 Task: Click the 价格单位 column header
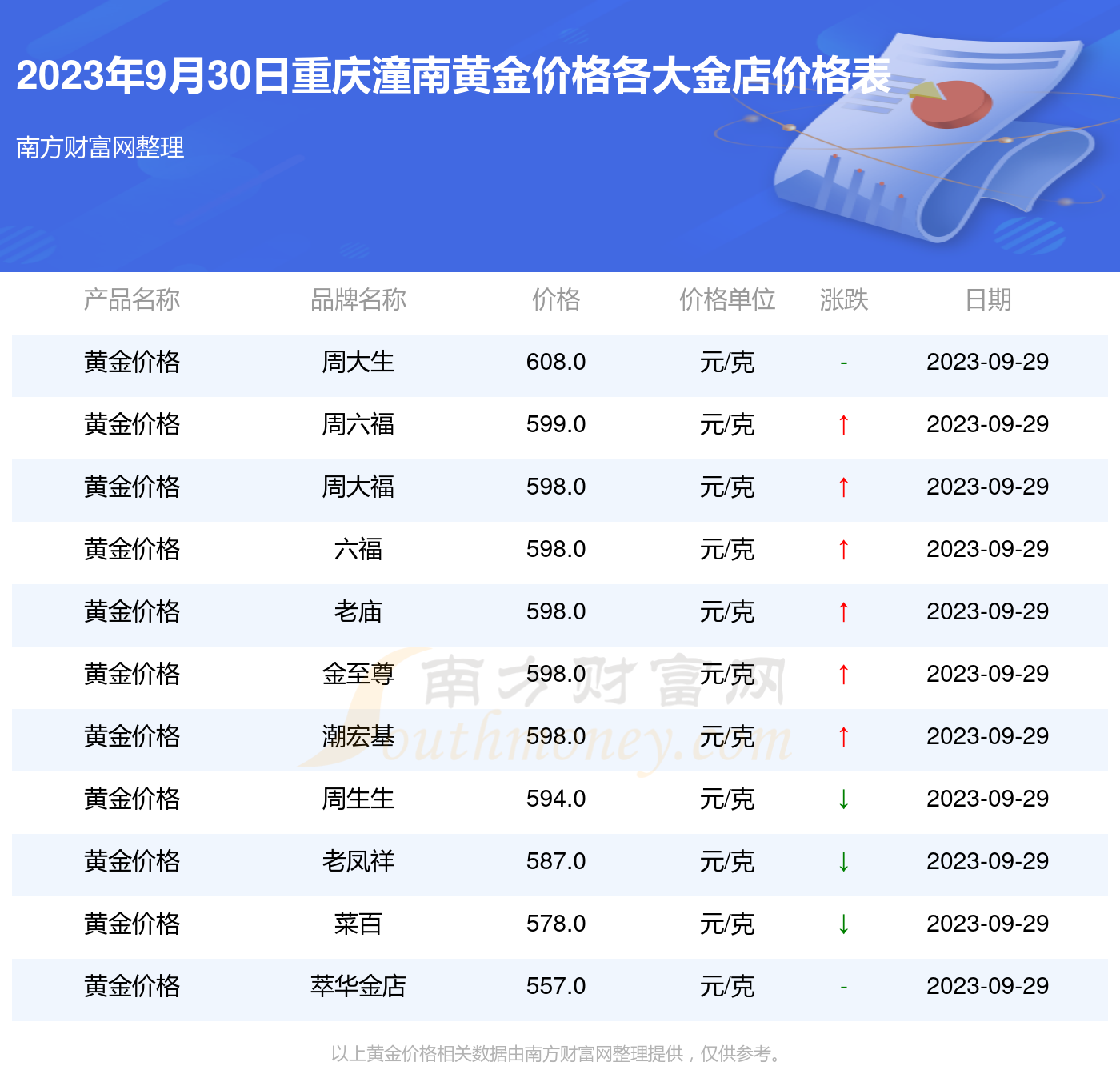727,299
